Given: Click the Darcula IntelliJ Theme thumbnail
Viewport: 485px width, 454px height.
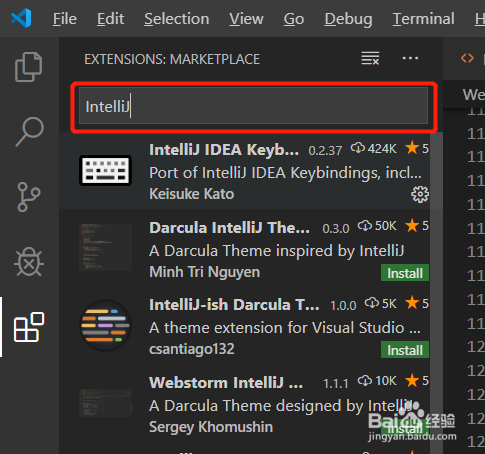Looking at the screenshot, I should point(105,247).
